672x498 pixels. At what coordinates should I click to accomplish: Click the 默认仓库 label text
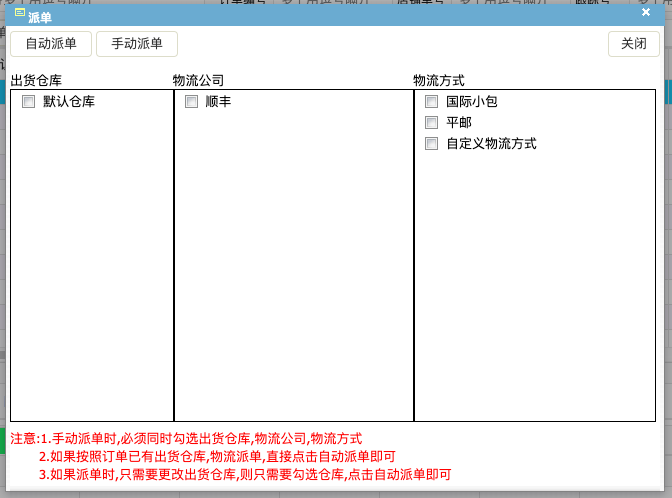69,102
